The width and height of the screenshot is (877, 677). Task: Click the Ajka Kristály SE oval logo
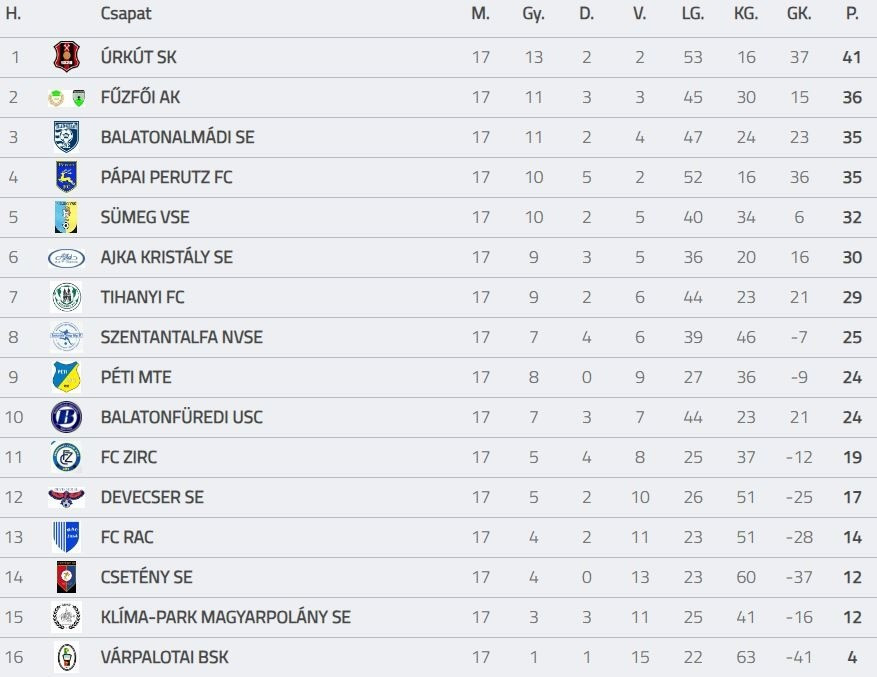click(66, 258)
